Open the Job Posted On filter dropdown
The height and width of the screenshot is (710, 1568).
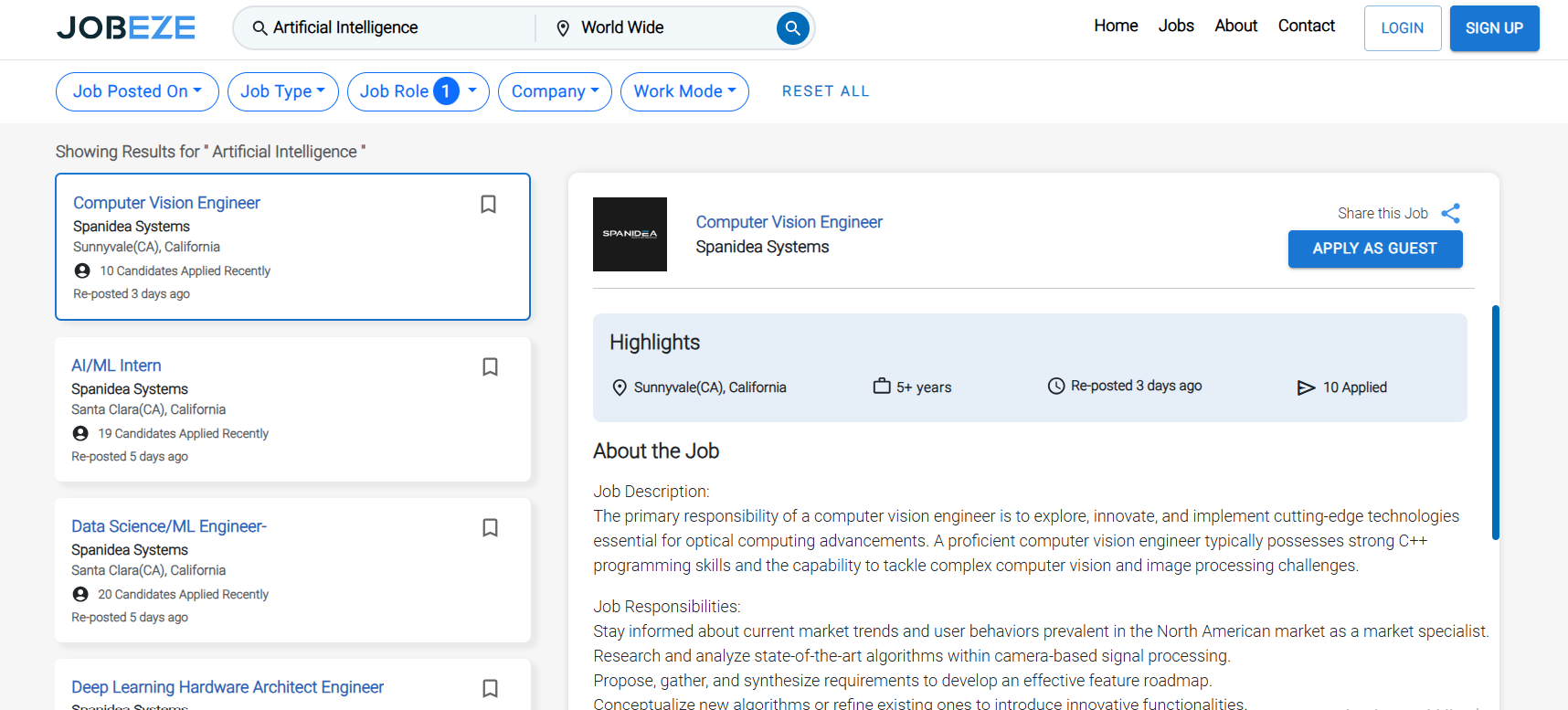[137, 91]
